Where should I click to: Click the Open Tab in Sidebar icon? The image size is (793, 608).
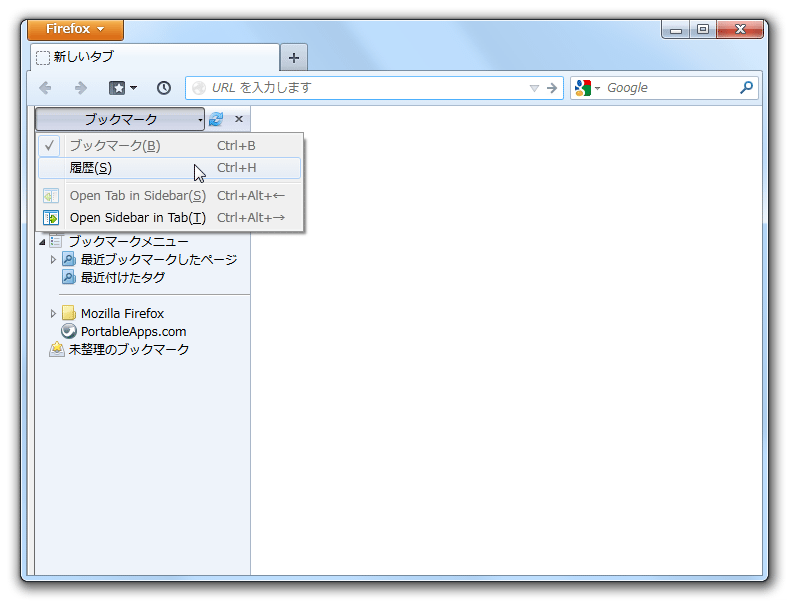coord(51,196)
